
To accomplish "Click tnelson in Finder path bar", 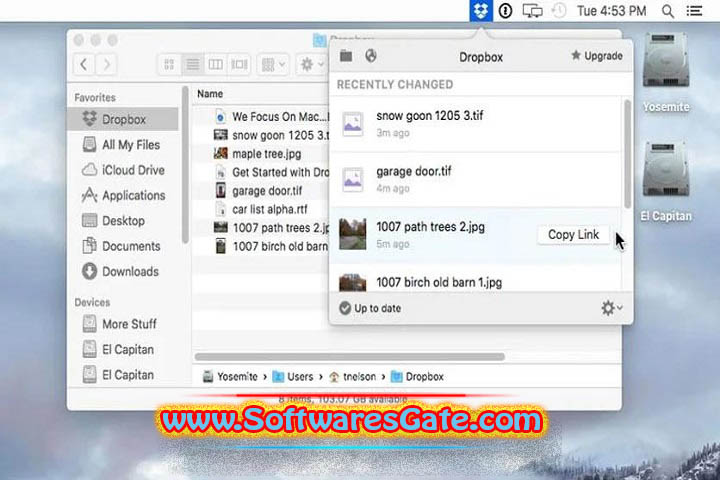I will click(353, 377).
